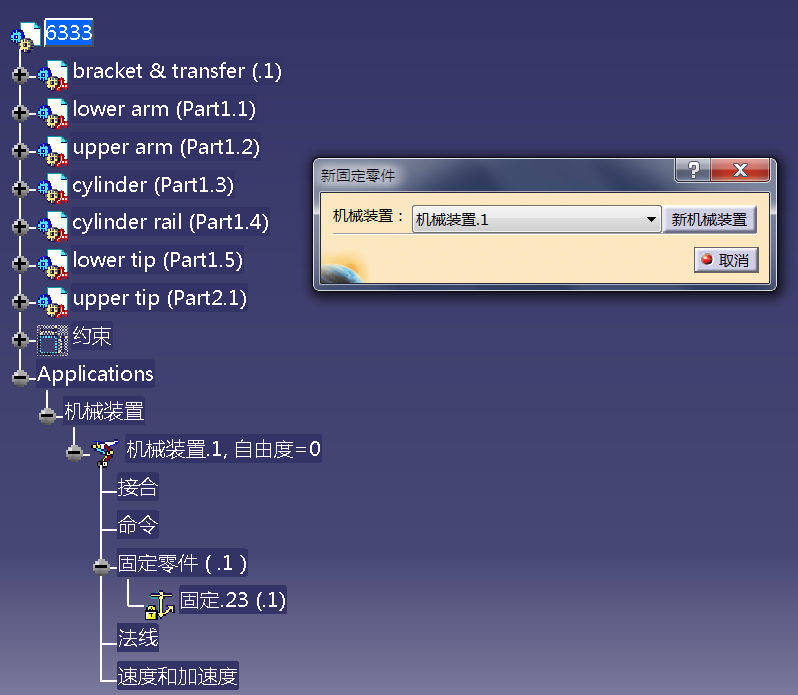Screen dimensions: 798x695
Task: Select the upper tip part icon
Action: pyautogui.click(x=53, y=302)
